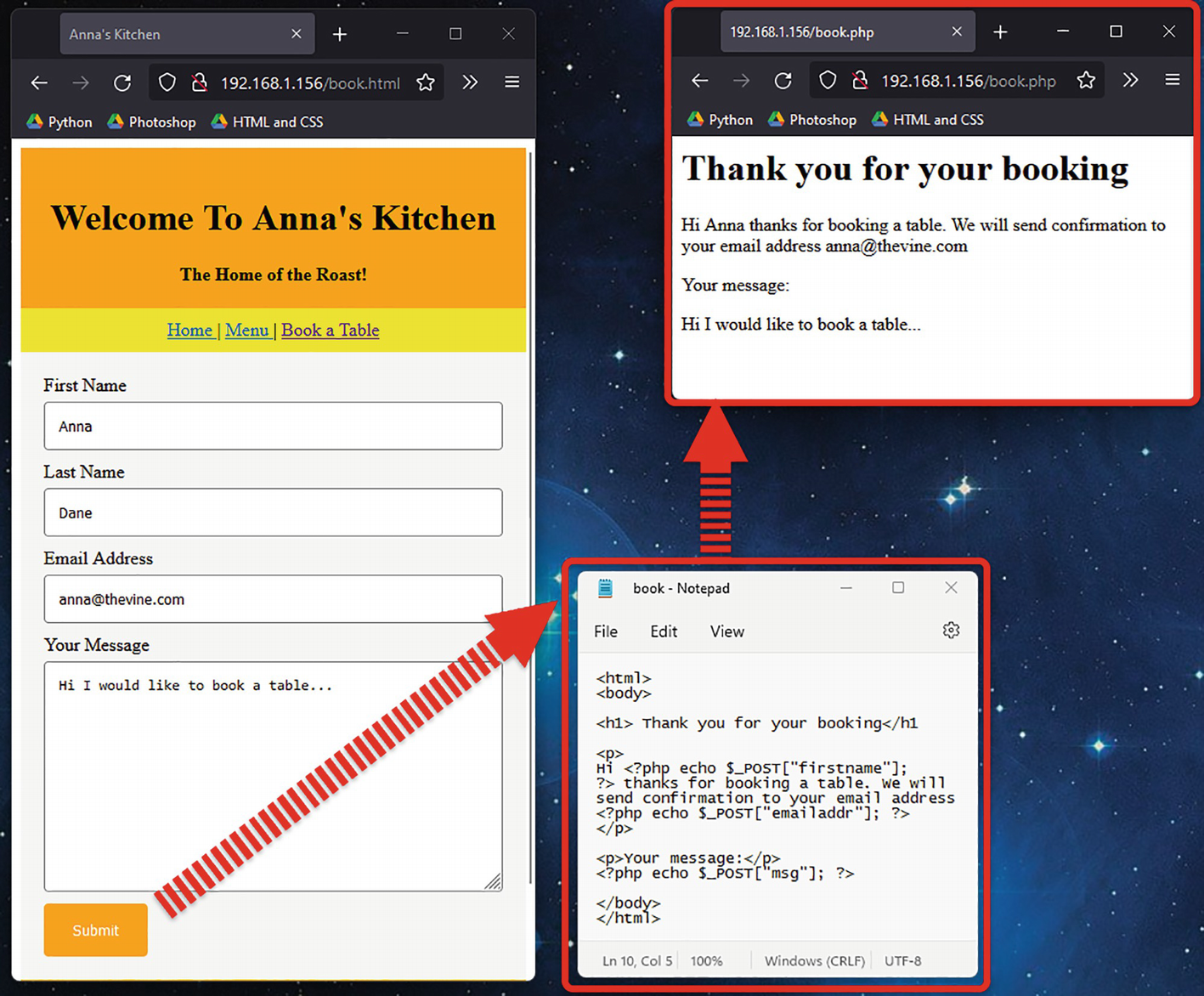Go back in the book.php browser window
Viewport: 1204px width, 996px height.
click(x=699, y=81)
